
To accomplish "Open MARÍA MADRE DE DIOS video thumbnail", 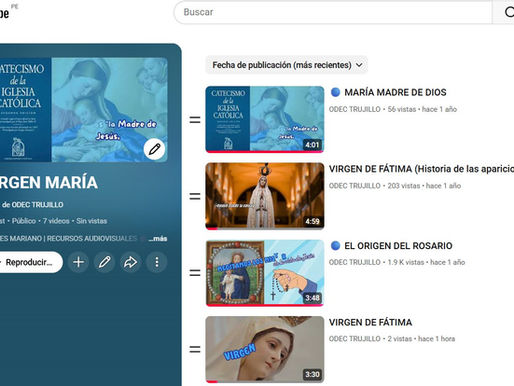I will 265,119.
